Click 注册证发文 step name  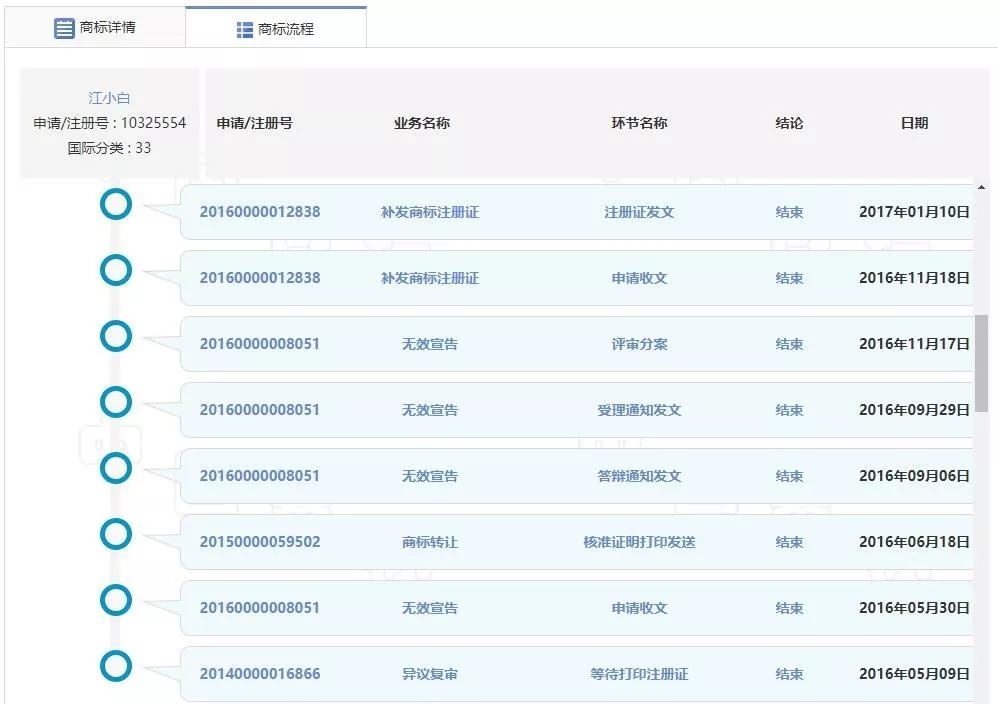point(639,212)
